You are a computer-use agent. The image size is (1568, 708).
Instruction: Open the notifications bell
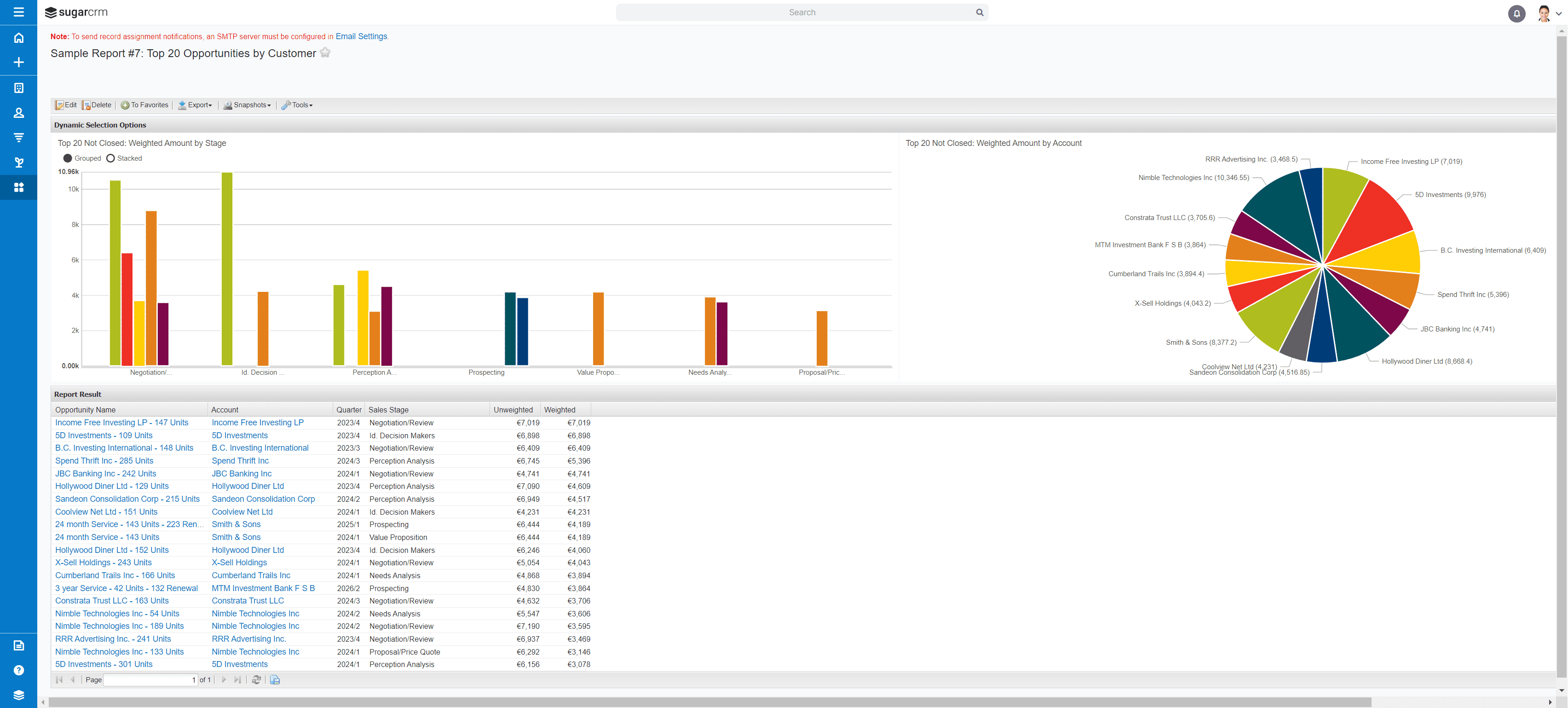click(x=1516, y=13)
